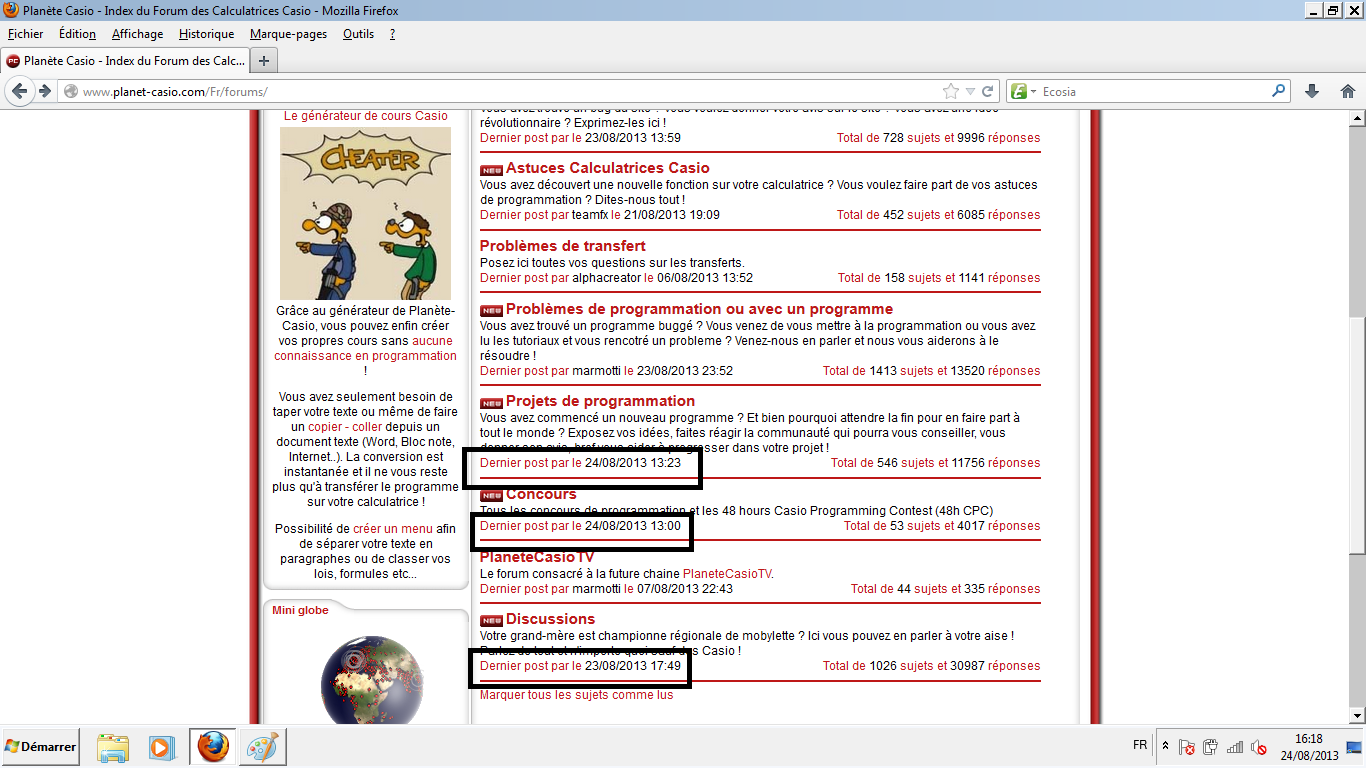The width and height of the screenshot is (1366, 768).
Task: Click the 'copier - coller' link
Action: [345, 426]
